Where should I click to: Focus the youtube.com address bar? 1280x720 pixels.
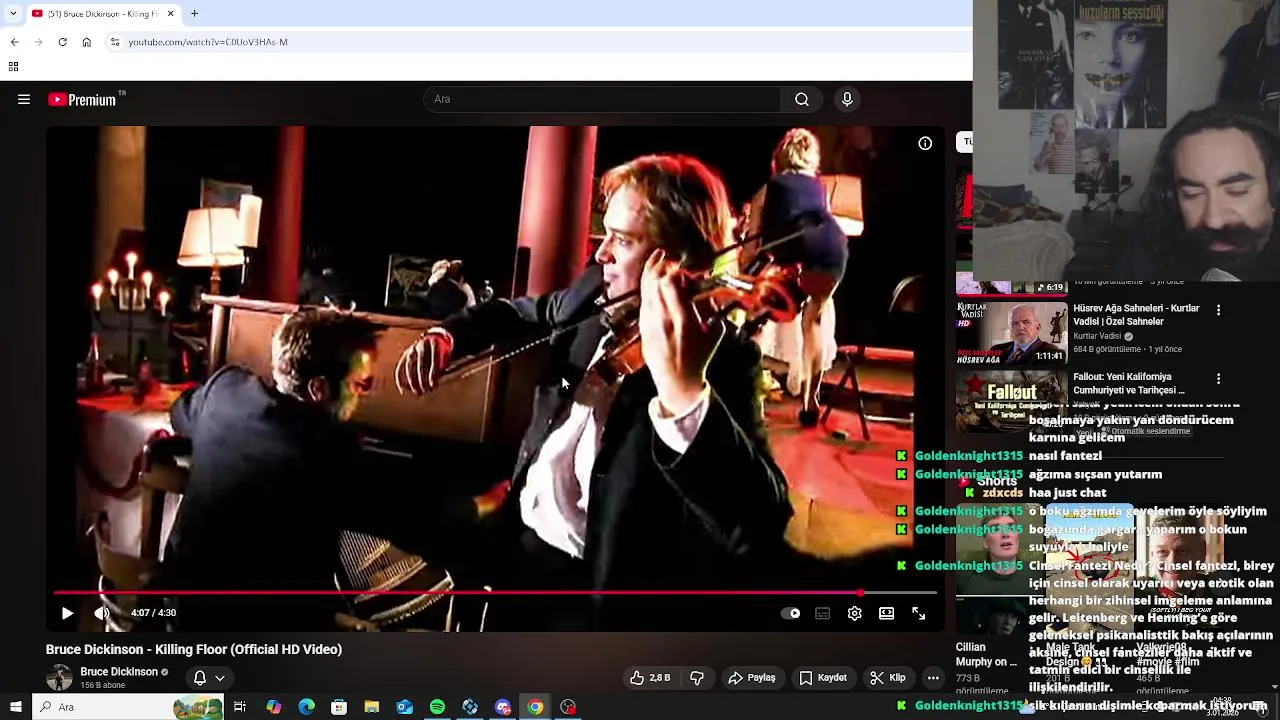(540, 42)
